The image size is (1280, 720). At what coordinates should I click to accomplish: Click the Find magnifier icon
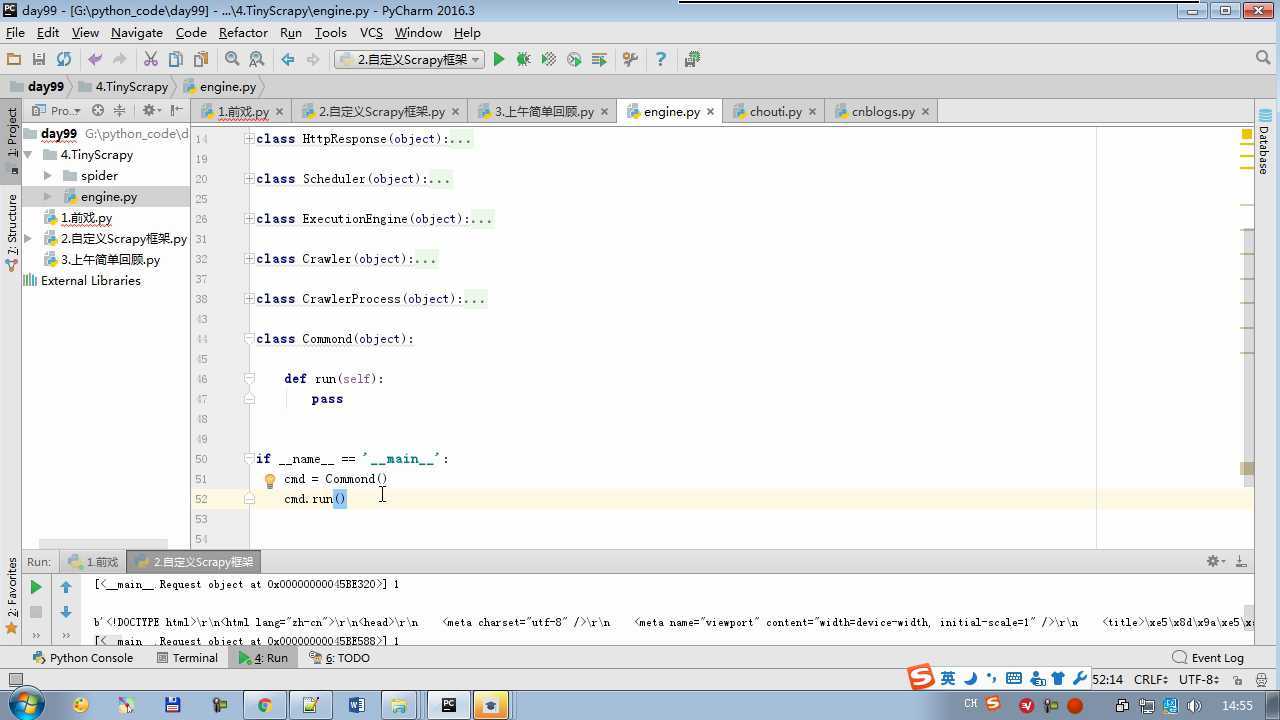coord(232,60)
